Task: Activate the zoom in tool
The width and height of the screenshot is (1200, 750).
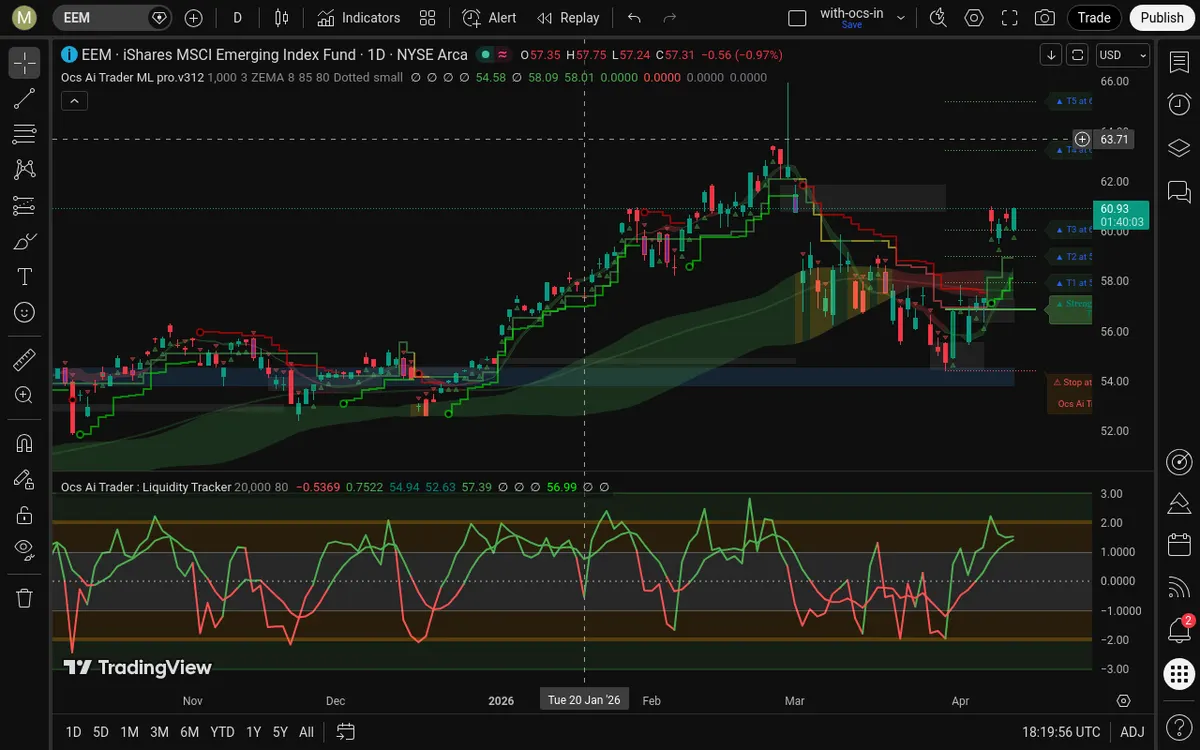Action: 25,395
